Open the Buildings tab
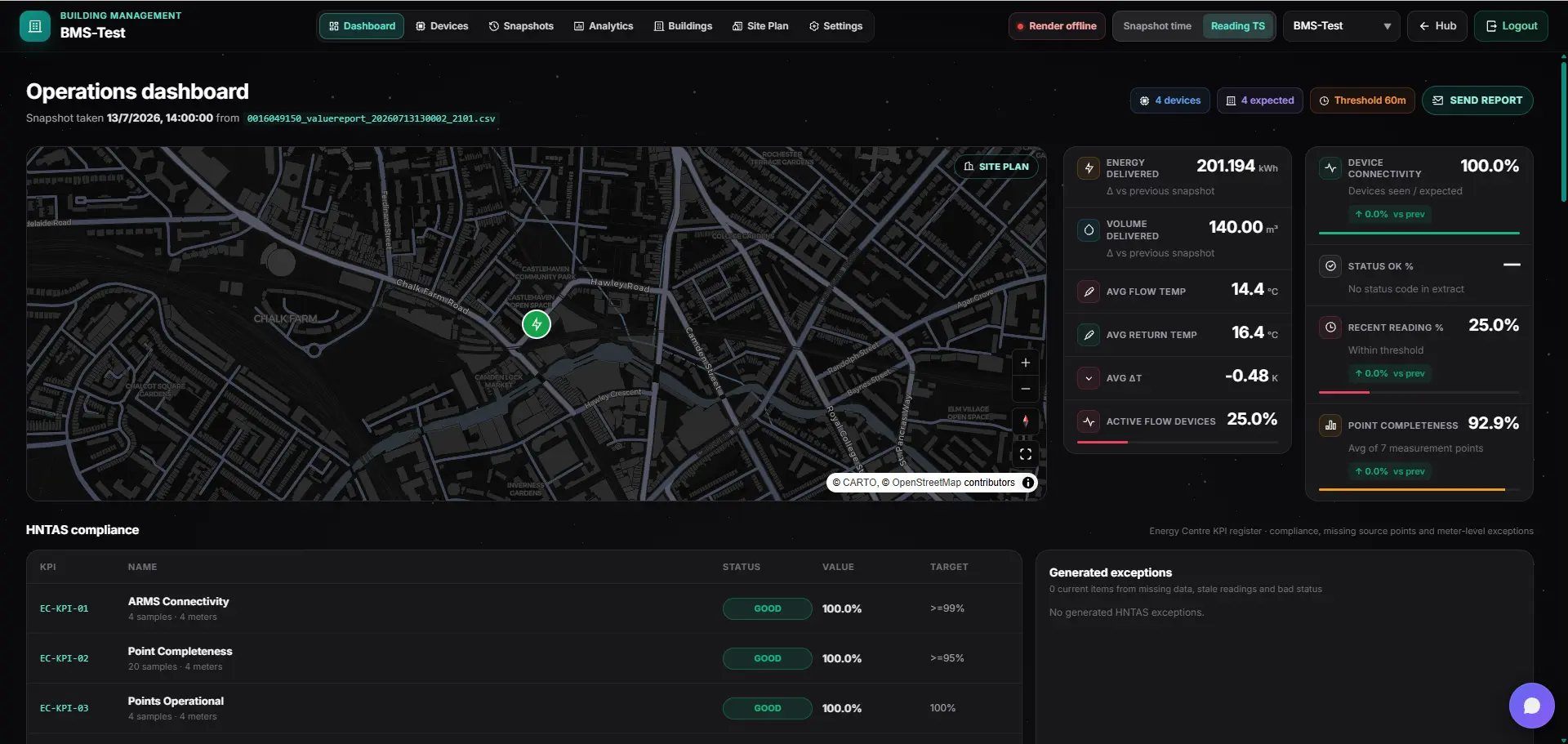Image resolution: width=1568 pixels, height=744 pixels. (x=683, y=26)
